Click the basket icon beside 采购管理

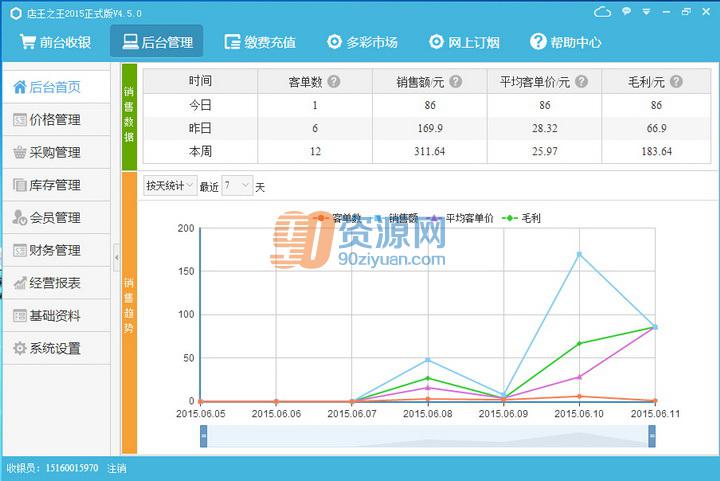click(20, 152)
